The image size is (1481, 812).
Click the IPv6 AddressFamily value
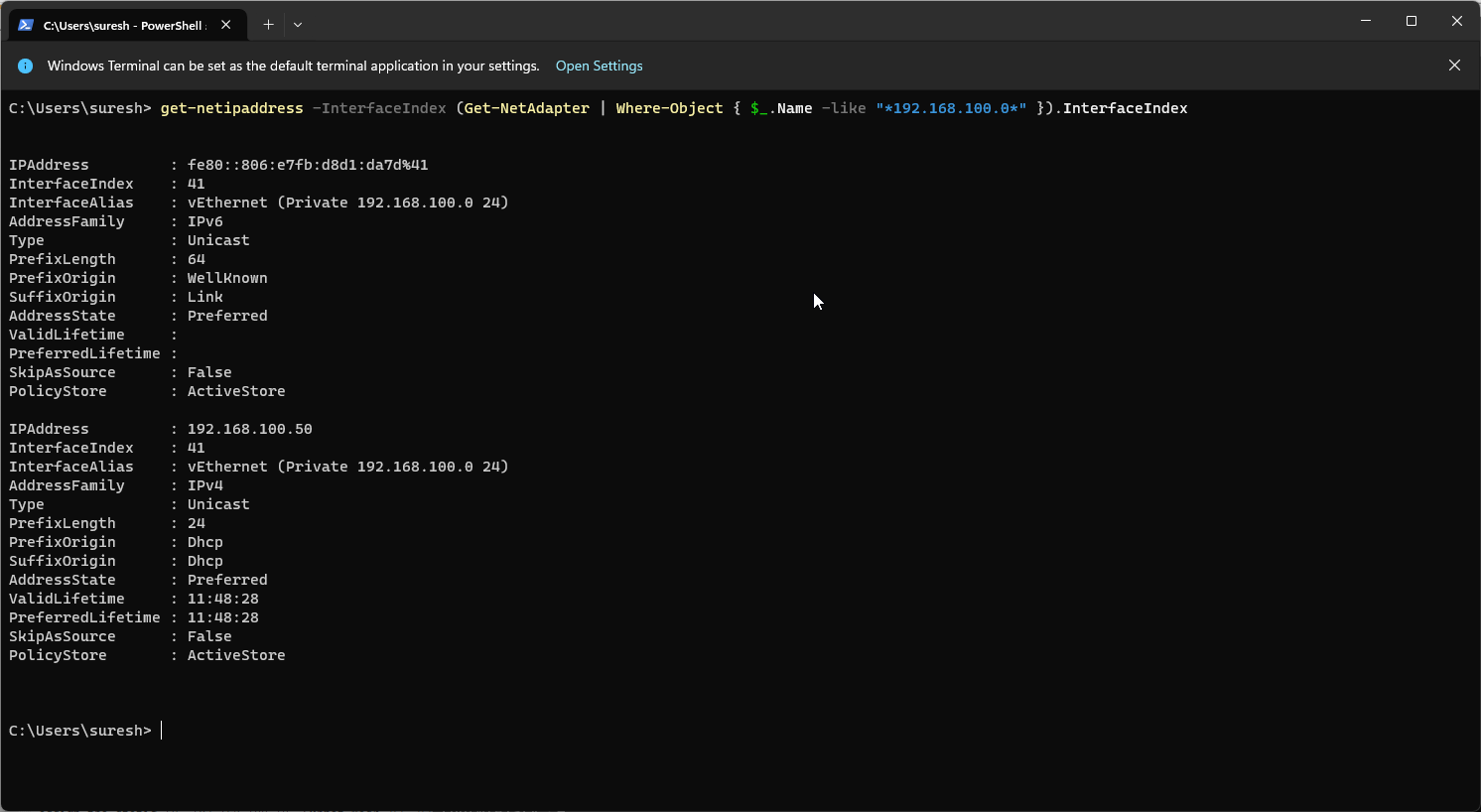pos(205,221)
